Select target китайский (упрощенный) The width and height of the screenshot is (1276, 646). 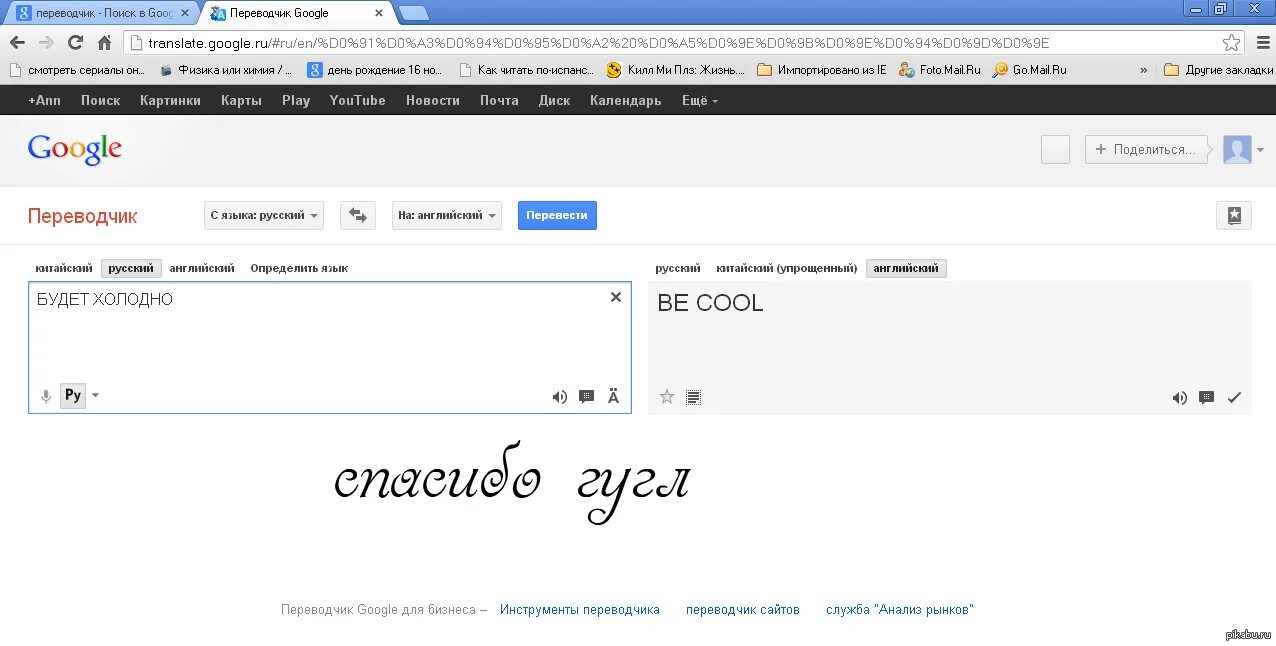787,268
